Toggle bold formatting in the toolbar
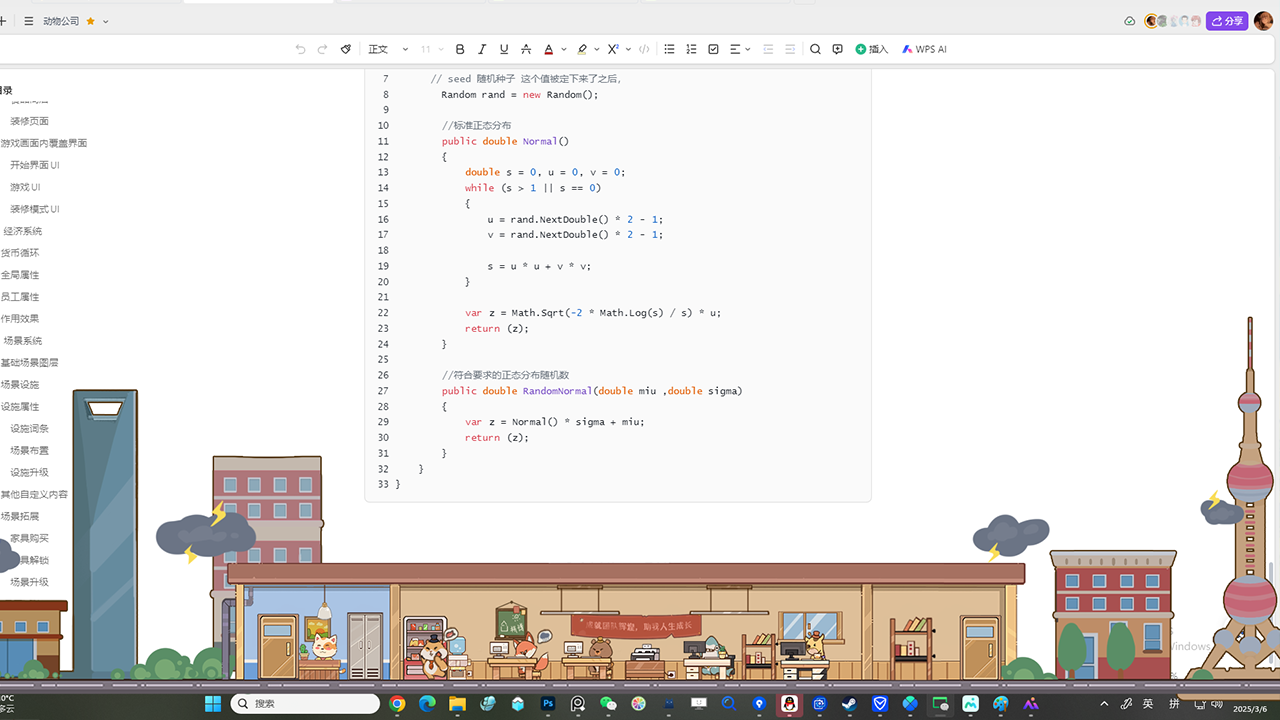 (460, 49)
